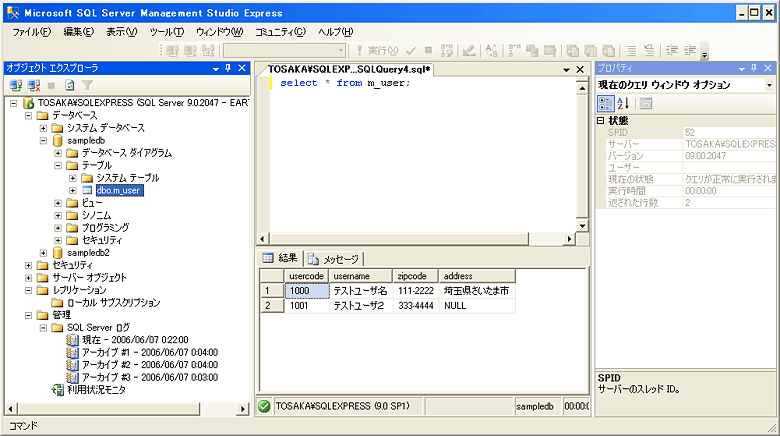Close the SQLQuery4.sql document tab
The height and width of the screenshot is (436, 780).
580,69
